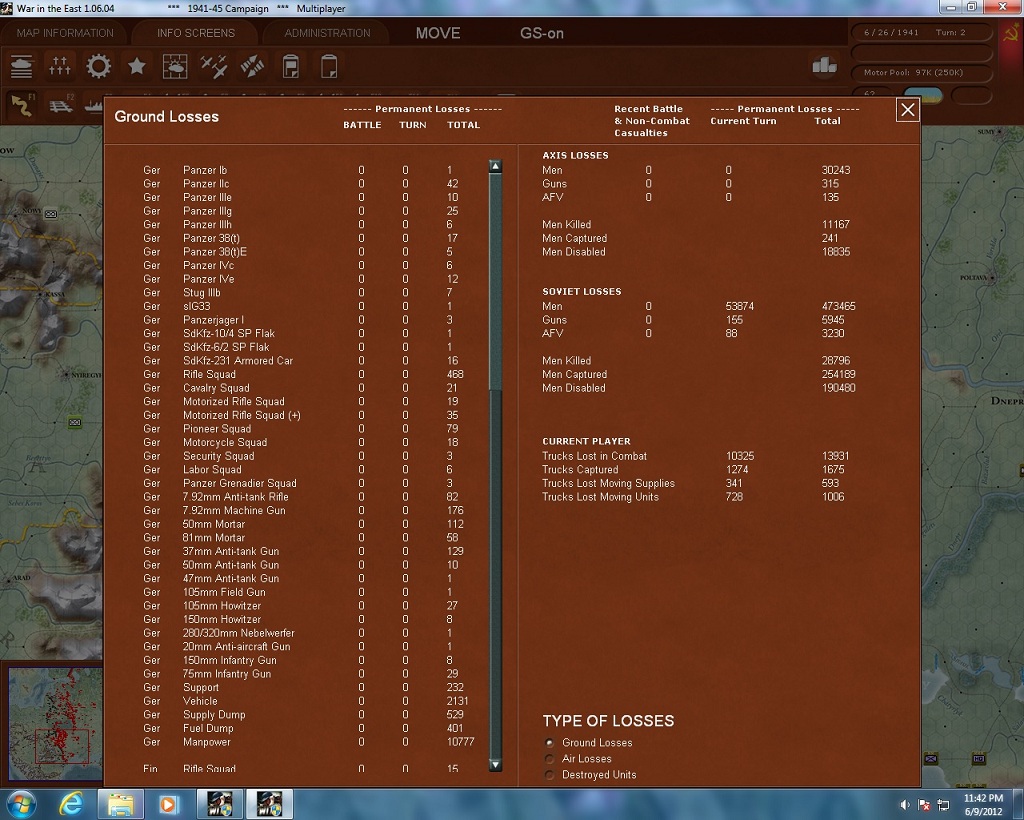Open the order of battle tank list icon
This screenshot has height=820, width=1024.
point(22,66)
